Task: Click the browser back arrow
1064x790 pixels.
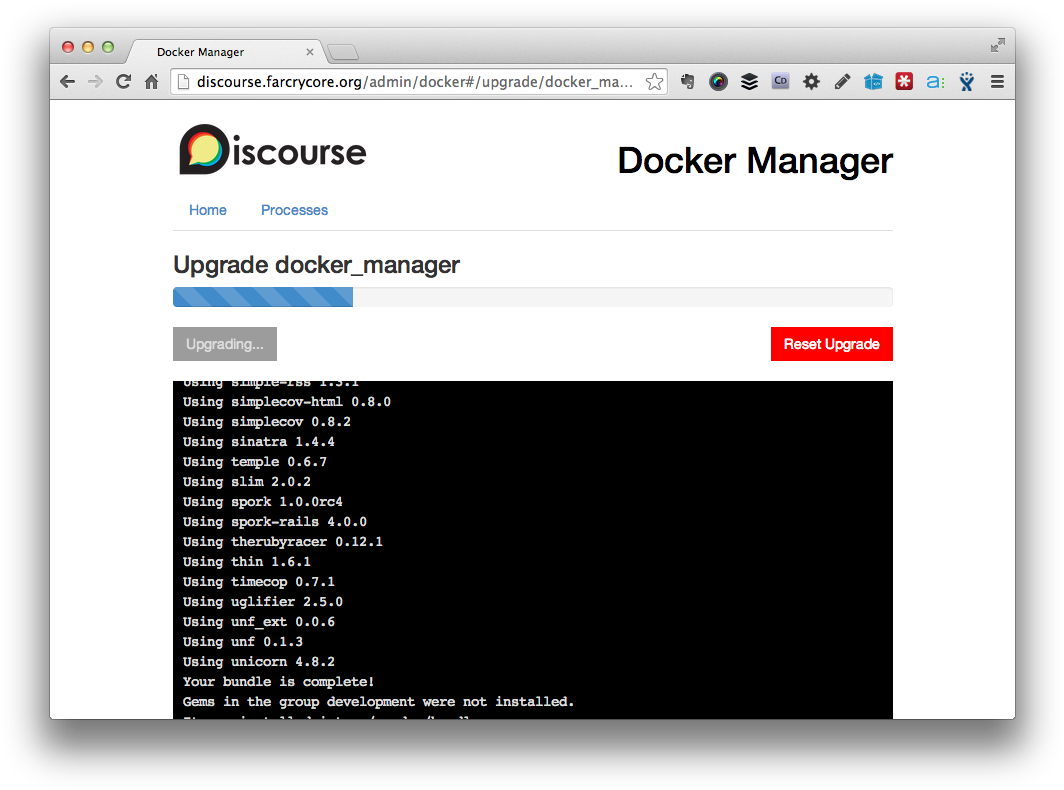Action: click(x=66, y=82)
